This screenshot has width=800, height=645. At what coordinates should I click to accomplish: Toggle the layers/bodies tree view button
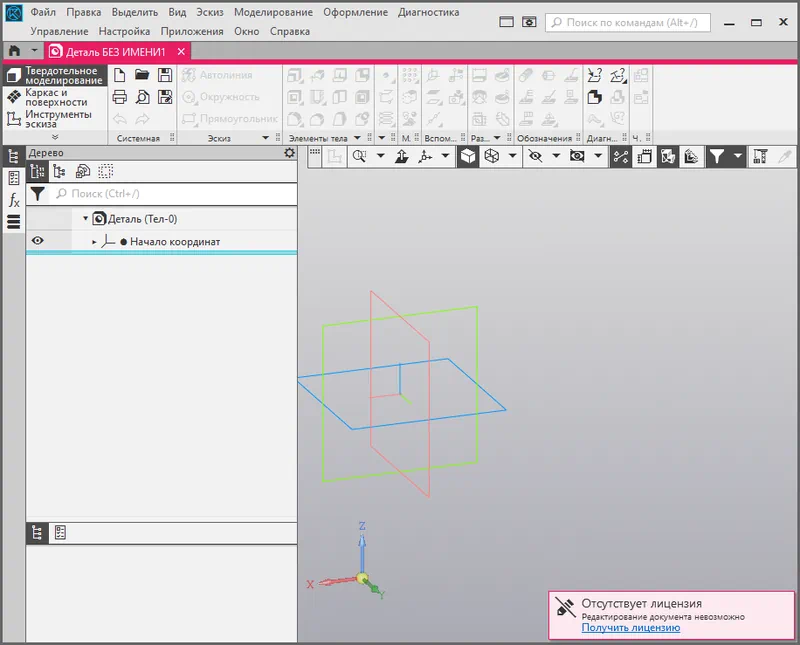click(x=83, y=171)
